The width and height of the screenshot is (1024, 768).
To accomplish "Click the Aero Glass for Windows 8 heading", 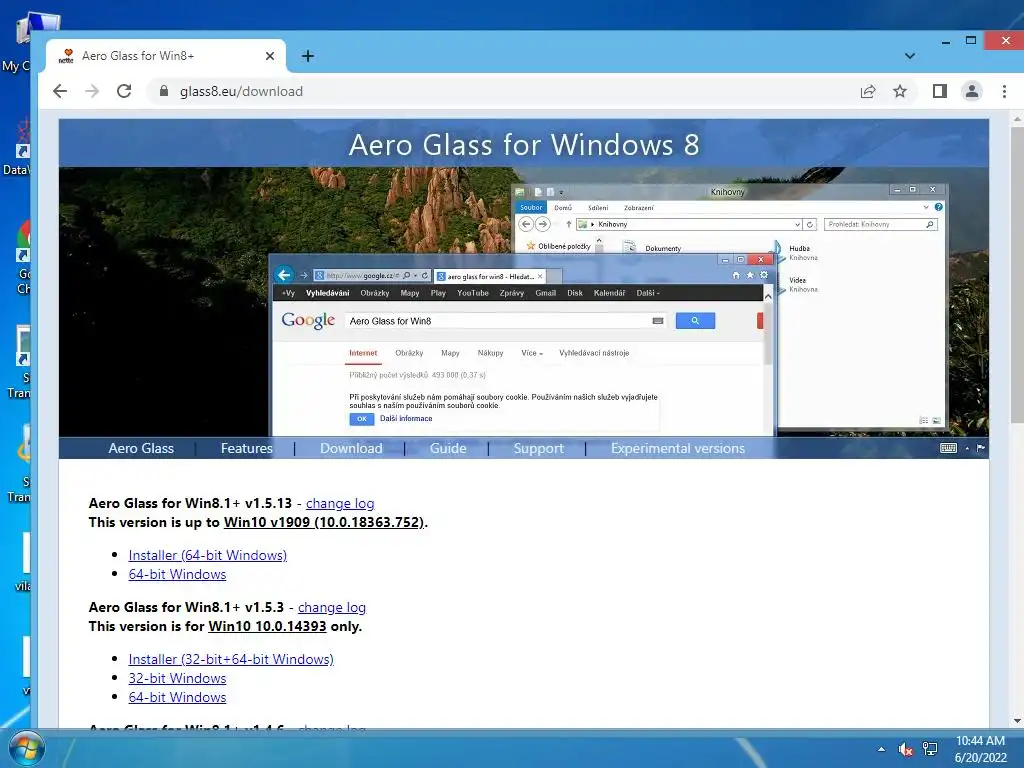I will pos(524,144).
